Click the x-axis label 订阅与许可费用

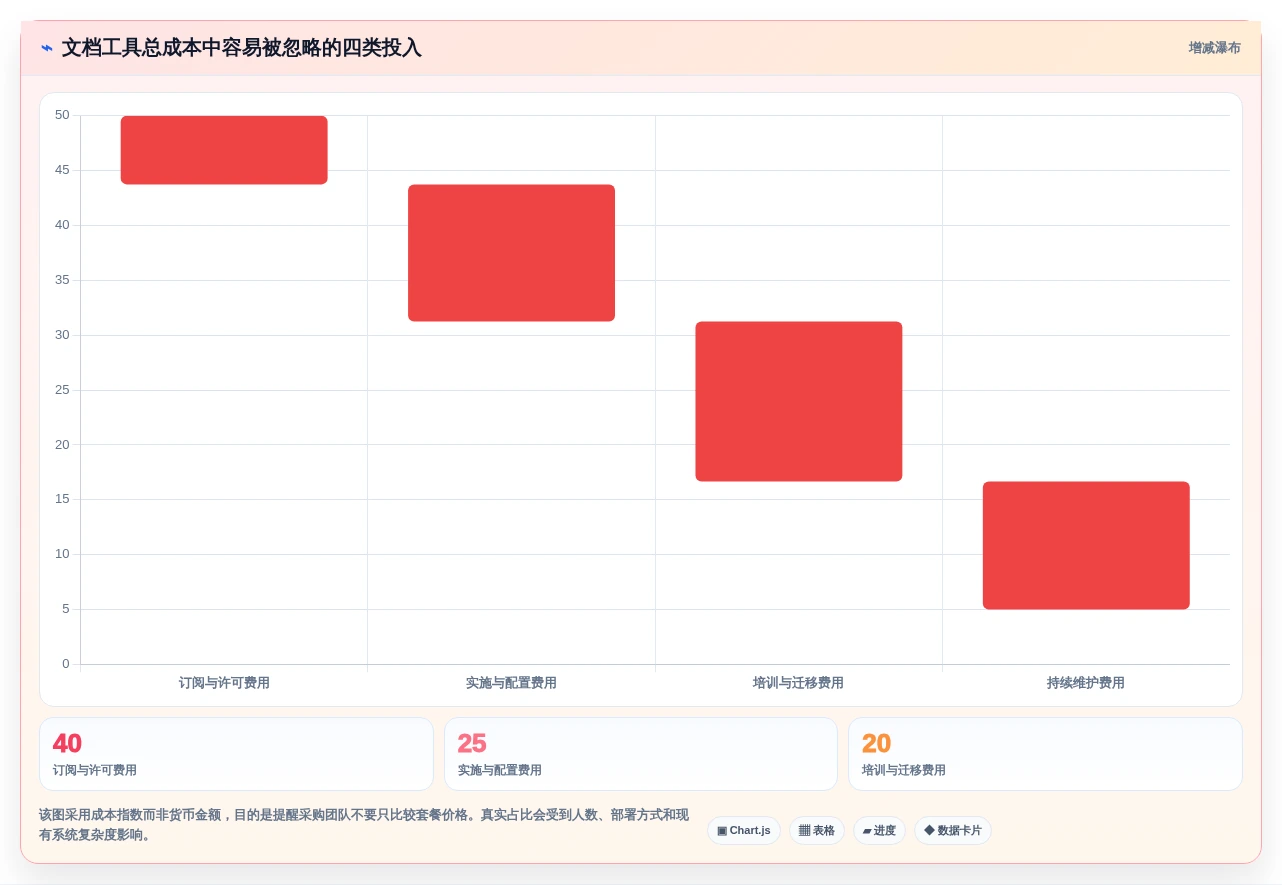(x=224, y=683)
